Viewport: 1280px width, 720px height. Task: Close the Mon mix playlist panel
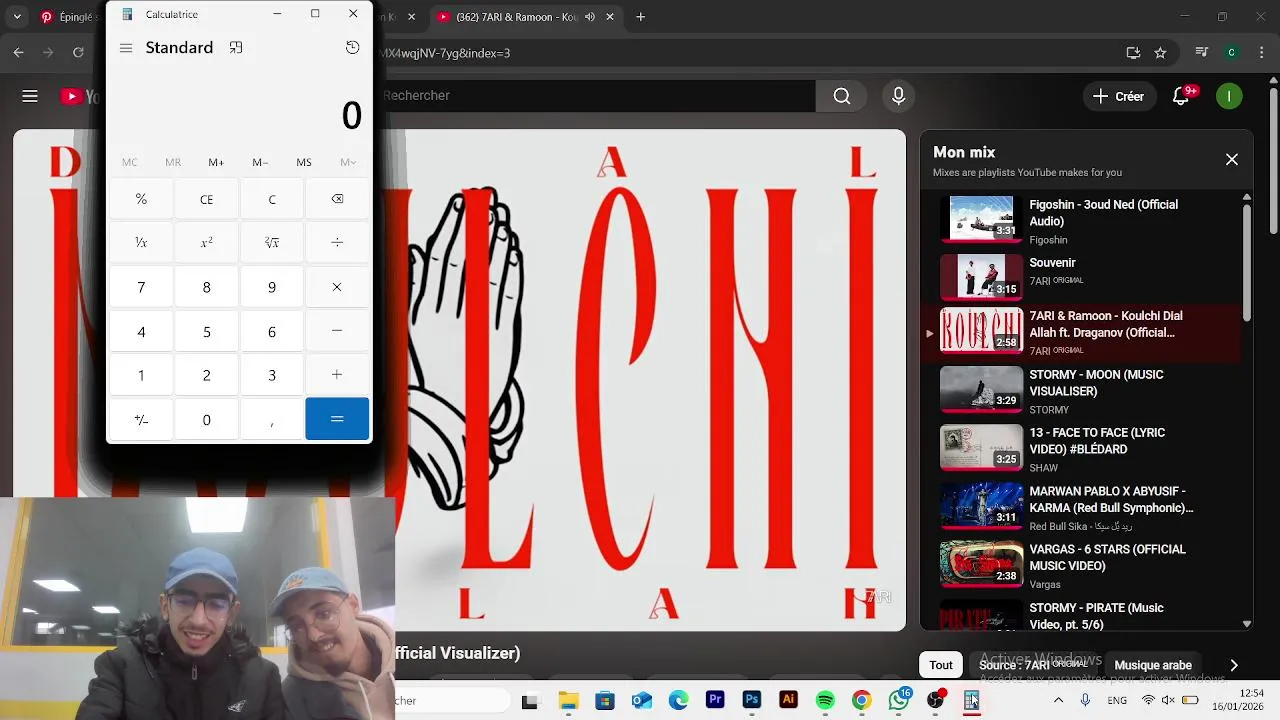1232,160
